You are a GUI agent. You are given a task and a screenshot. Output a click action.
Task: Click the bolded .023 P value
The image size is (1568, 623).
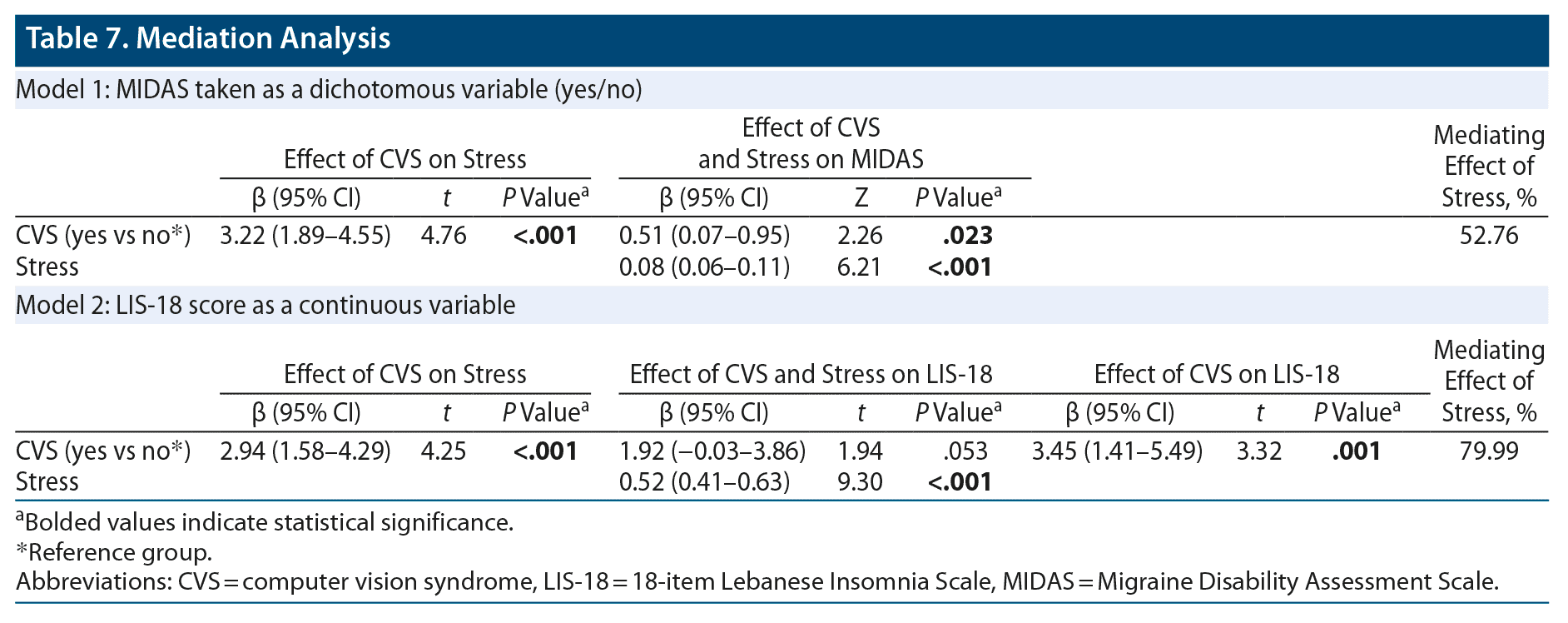pos(967,236)
